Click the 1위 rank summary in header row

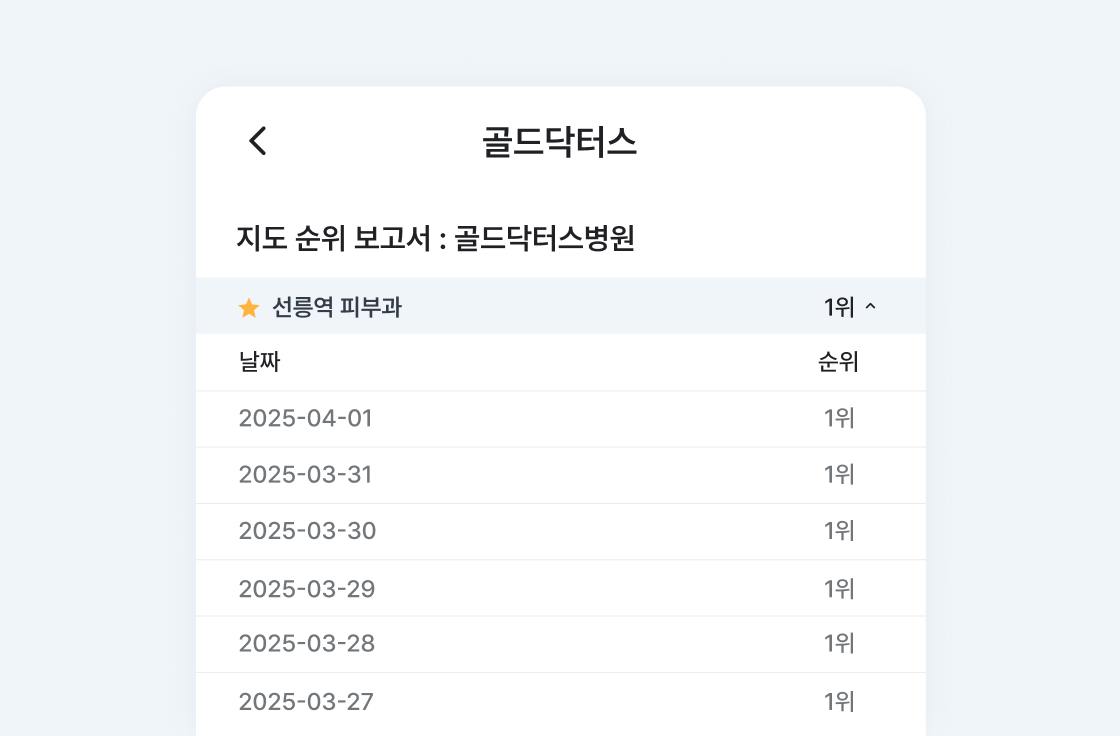click(839, 308)
